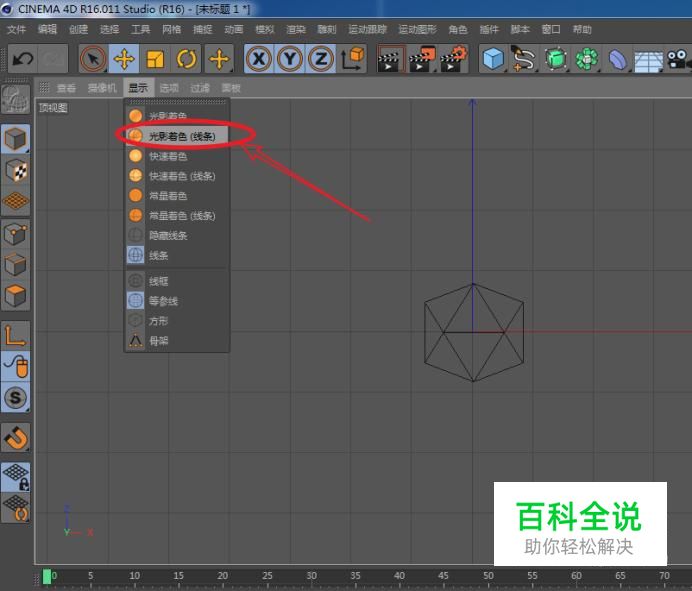
Task: Open the 文件 menu
Action: [16, 30]
